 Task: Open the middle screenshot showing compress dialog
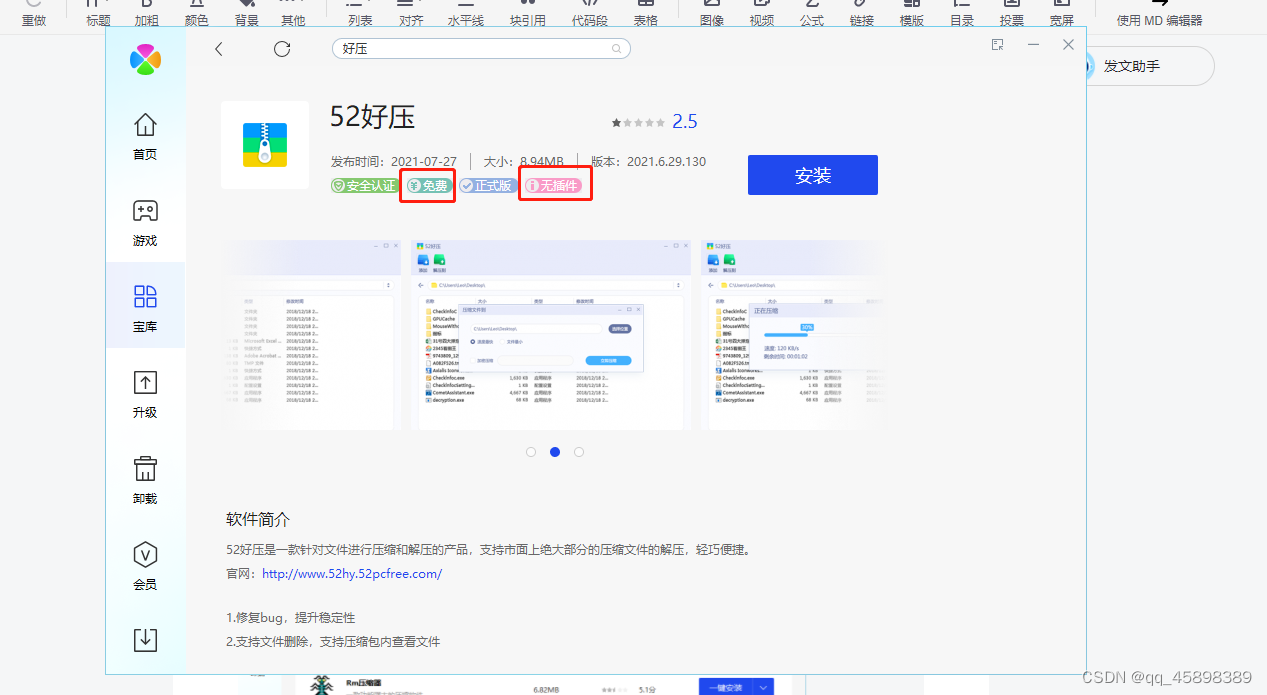[551, 335]
